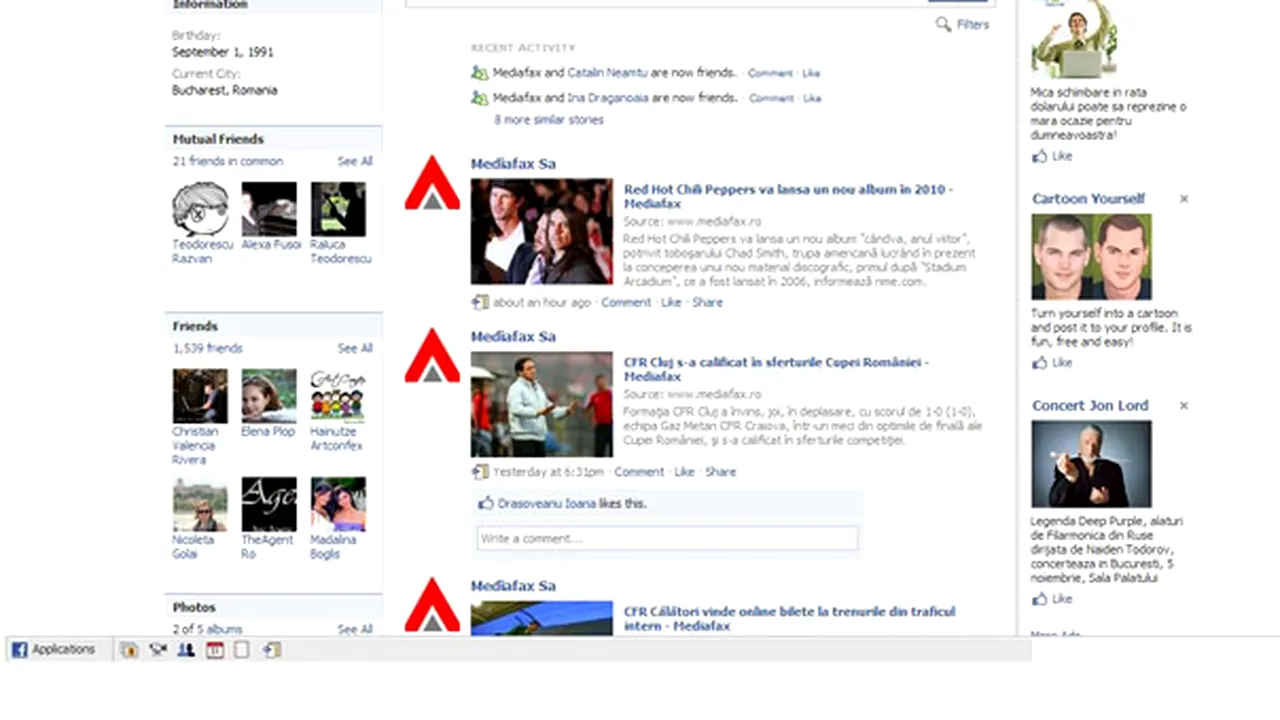The width and height of the screenshot is (1280, 720).
Task: Open TheAgent Ro profile picture
Action: (269, 504)
